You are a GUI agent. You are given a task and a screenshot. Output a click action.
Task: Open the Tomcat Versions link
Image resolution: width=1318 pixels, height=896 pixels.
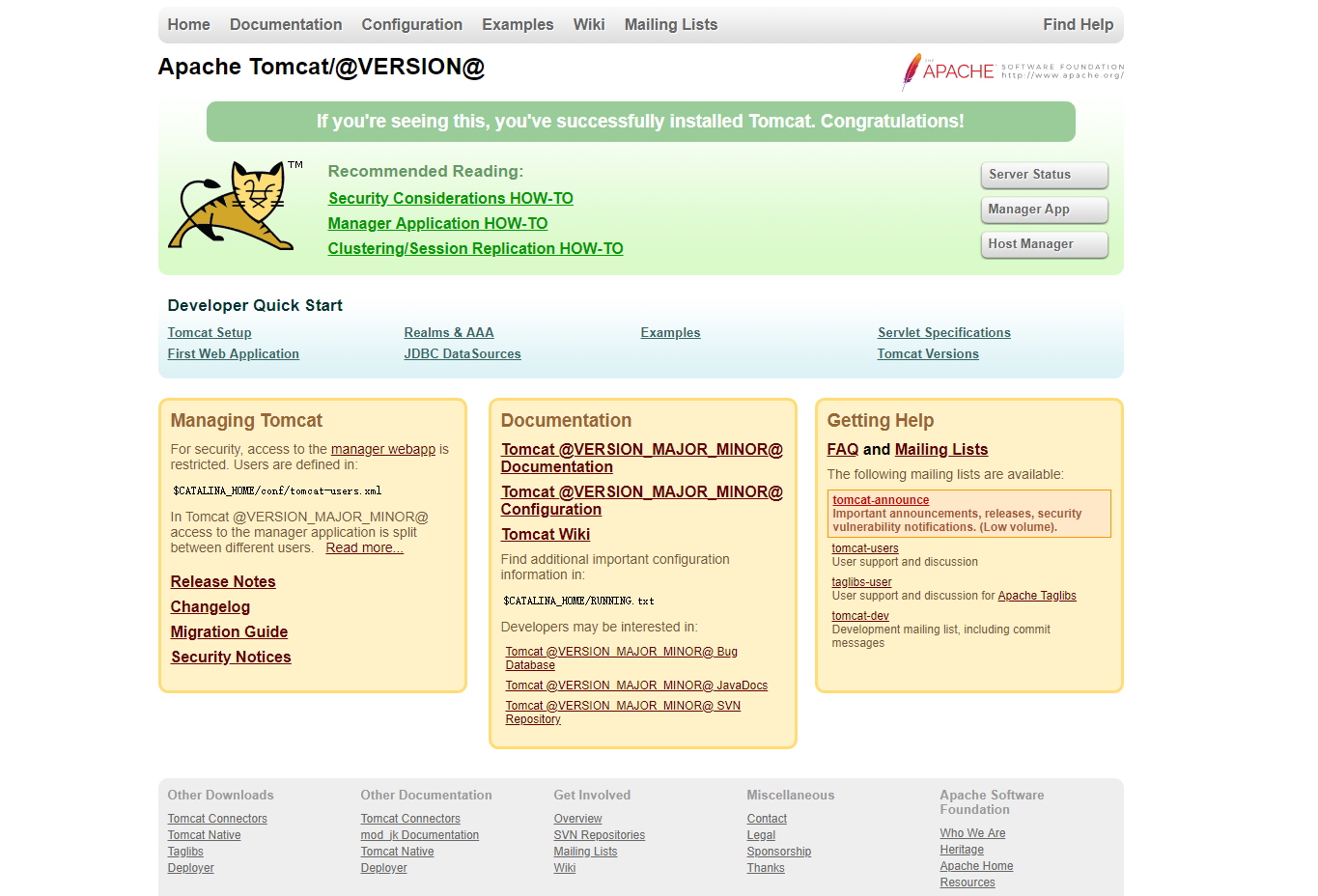(928, 353)
